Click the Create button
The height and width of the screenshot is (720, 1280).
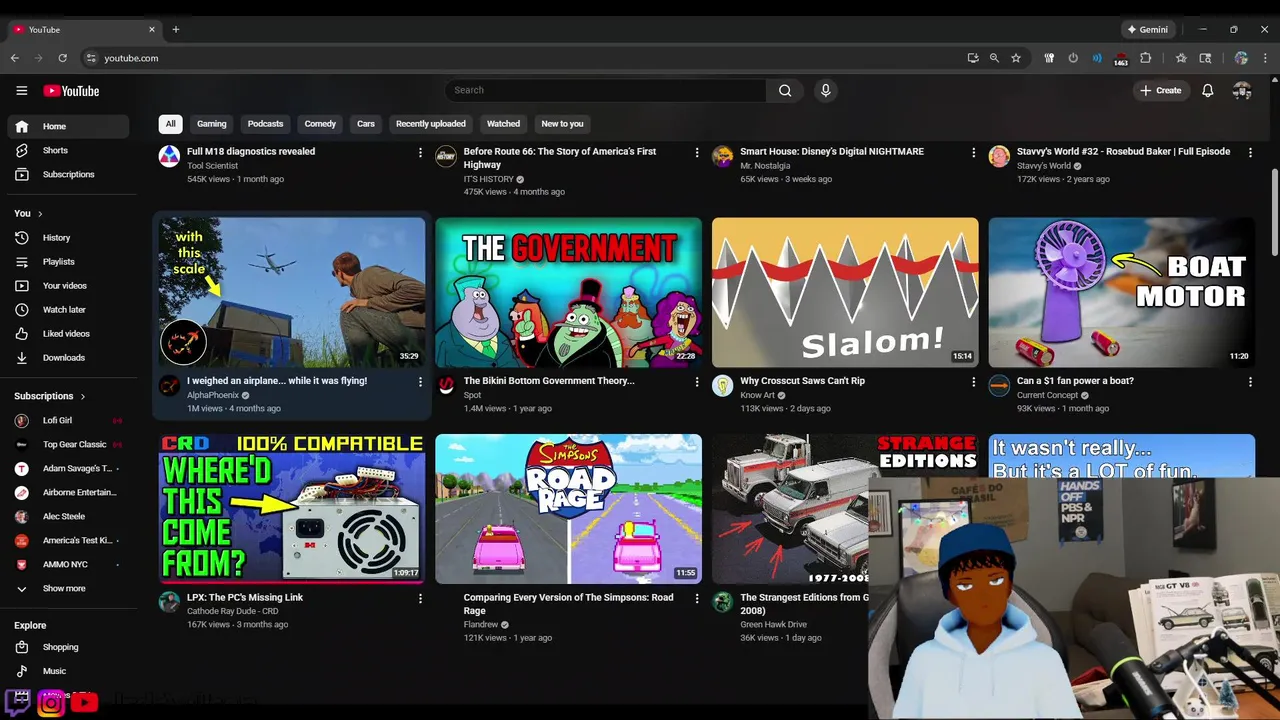click(1161, 91)
